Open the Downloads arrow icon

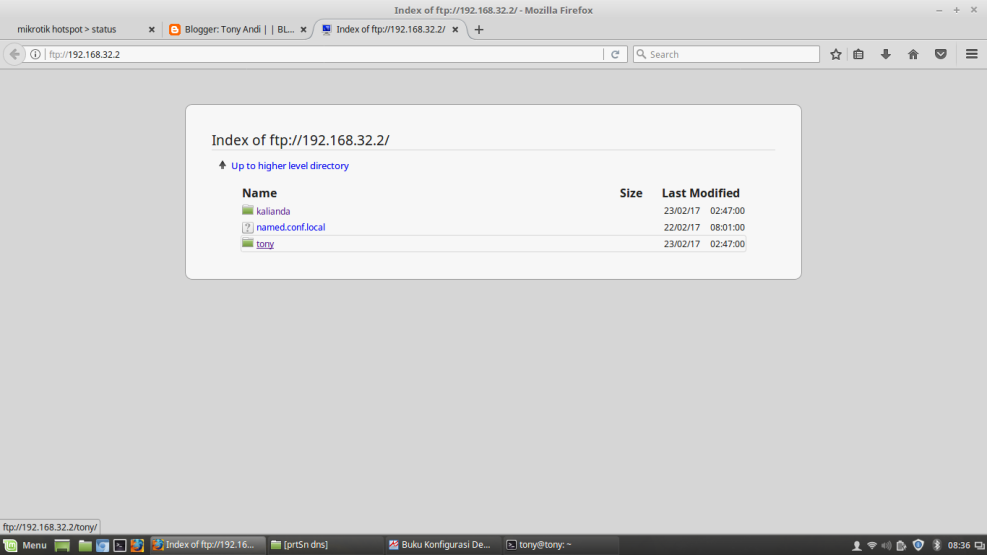coord(885,54)
